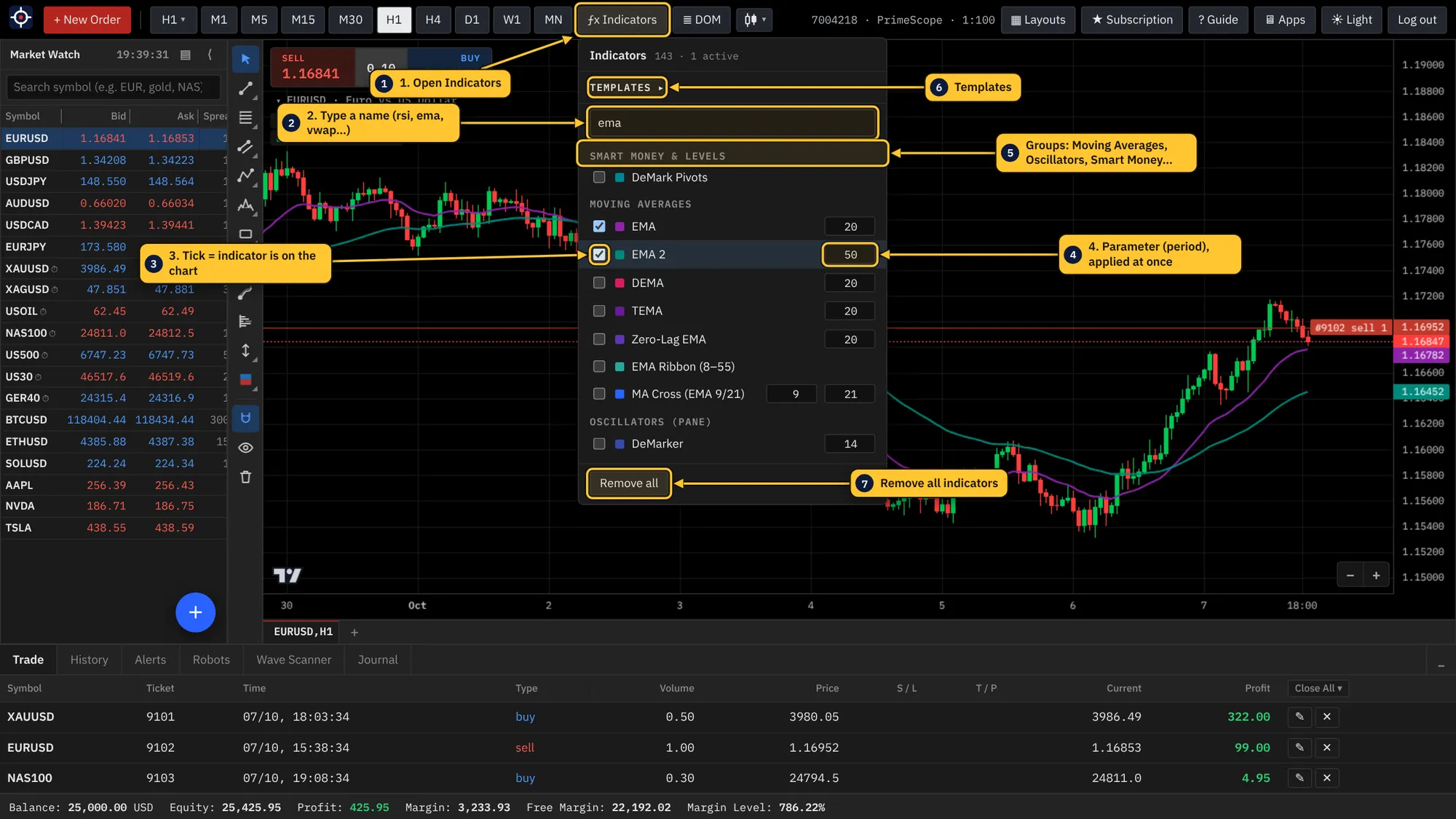Viewport: 1456px width, 819px height.
Task: Select the pattern wave tool
Action: 245,205
